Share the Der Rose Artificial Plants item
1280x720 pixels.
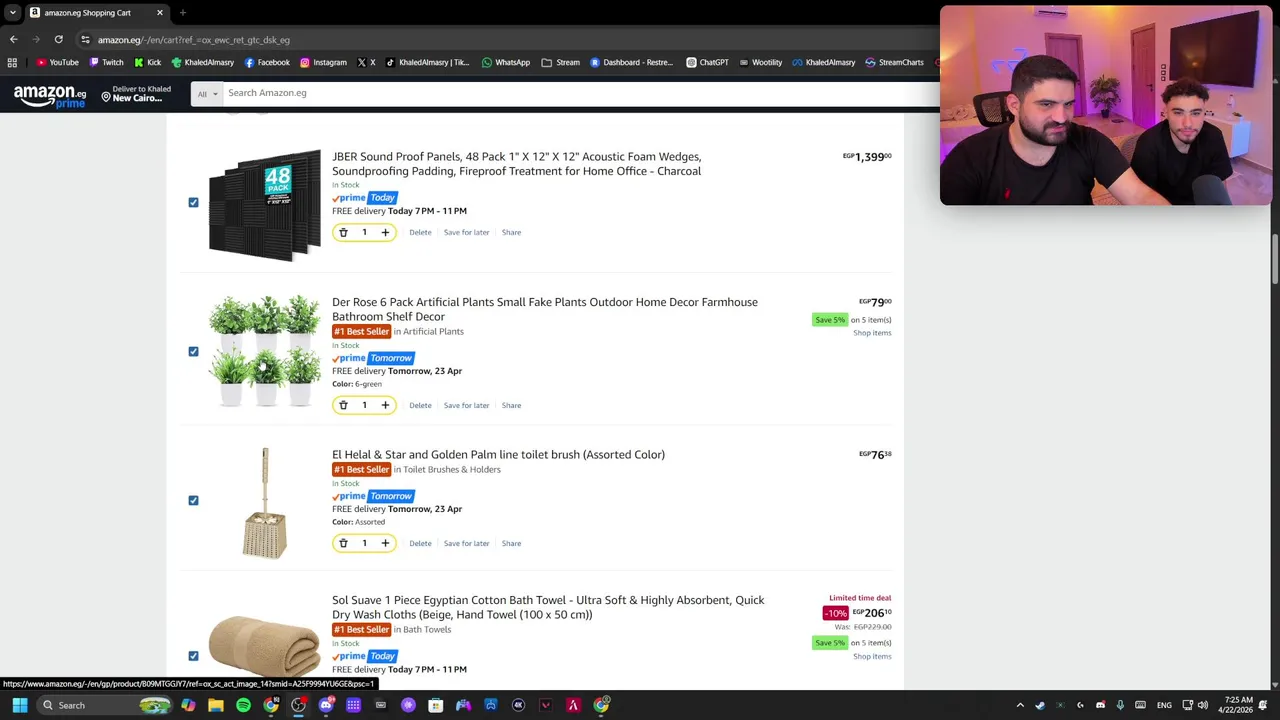tap(511, 405)
